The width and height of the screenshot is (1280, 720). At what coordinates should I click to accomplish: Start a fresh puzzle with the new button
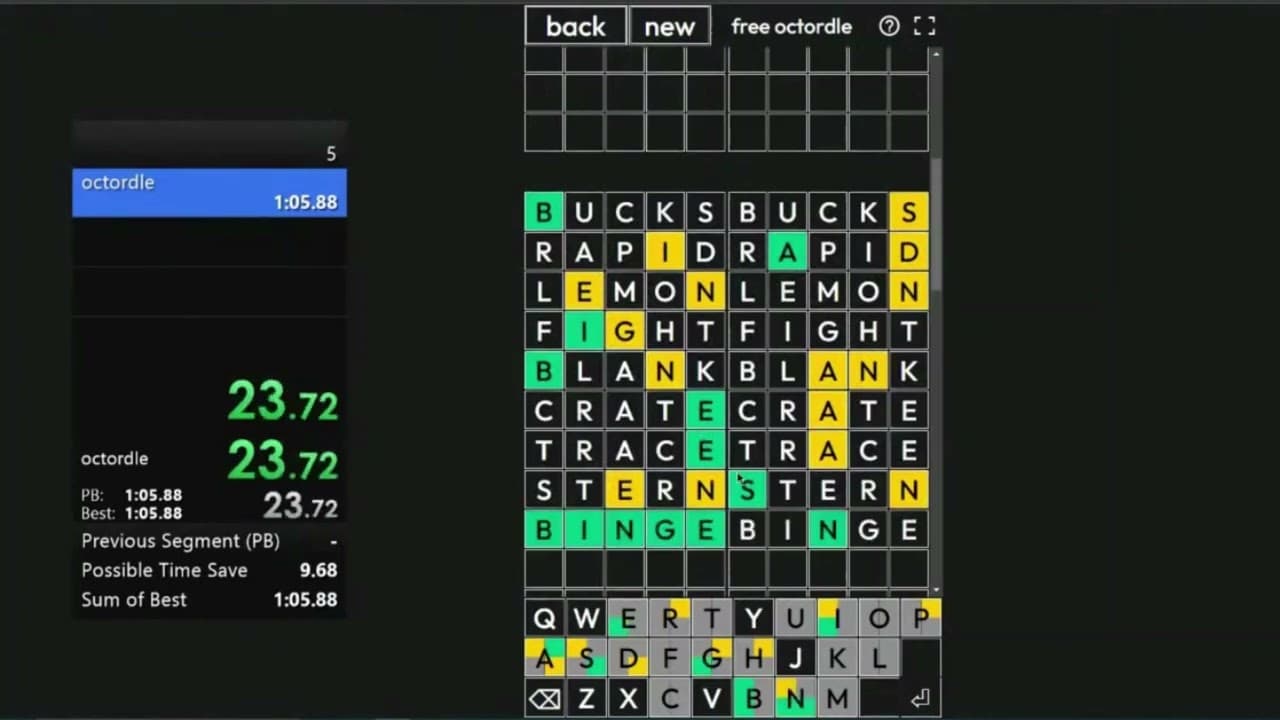click(x=669, y=27)
